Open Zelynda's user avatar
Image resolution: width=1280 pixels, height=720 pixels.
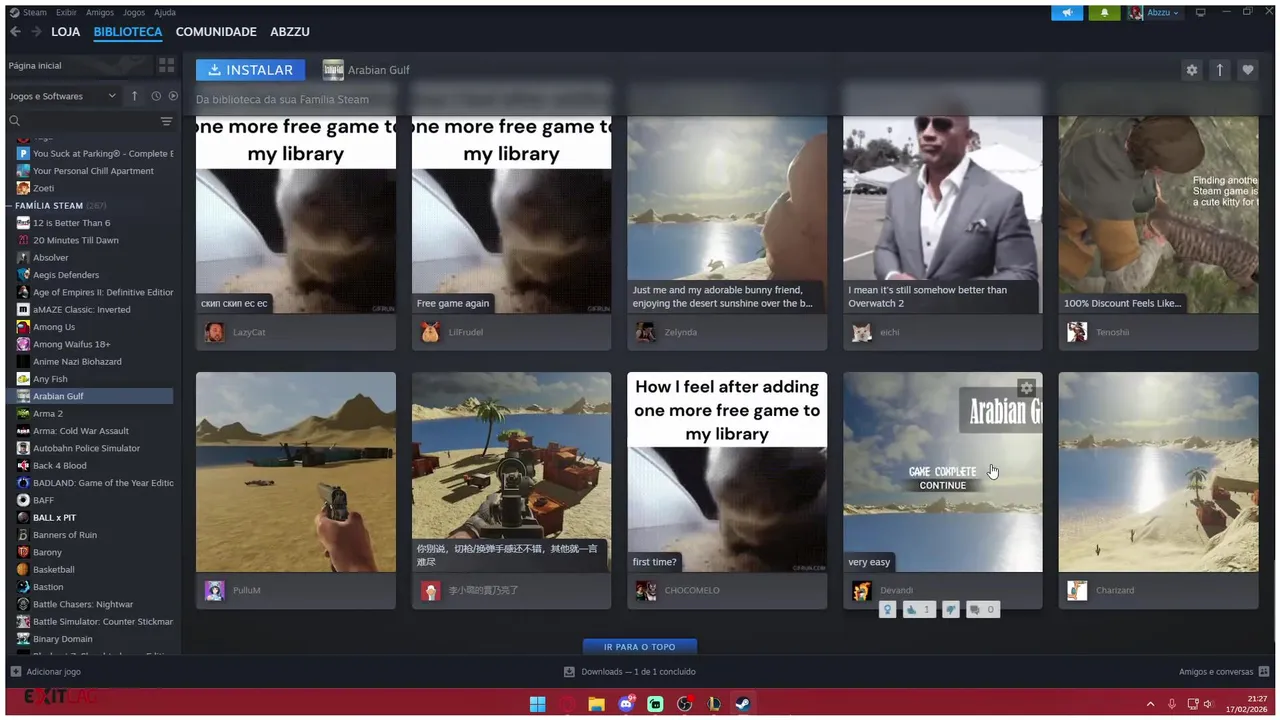(x=646, y=332)
